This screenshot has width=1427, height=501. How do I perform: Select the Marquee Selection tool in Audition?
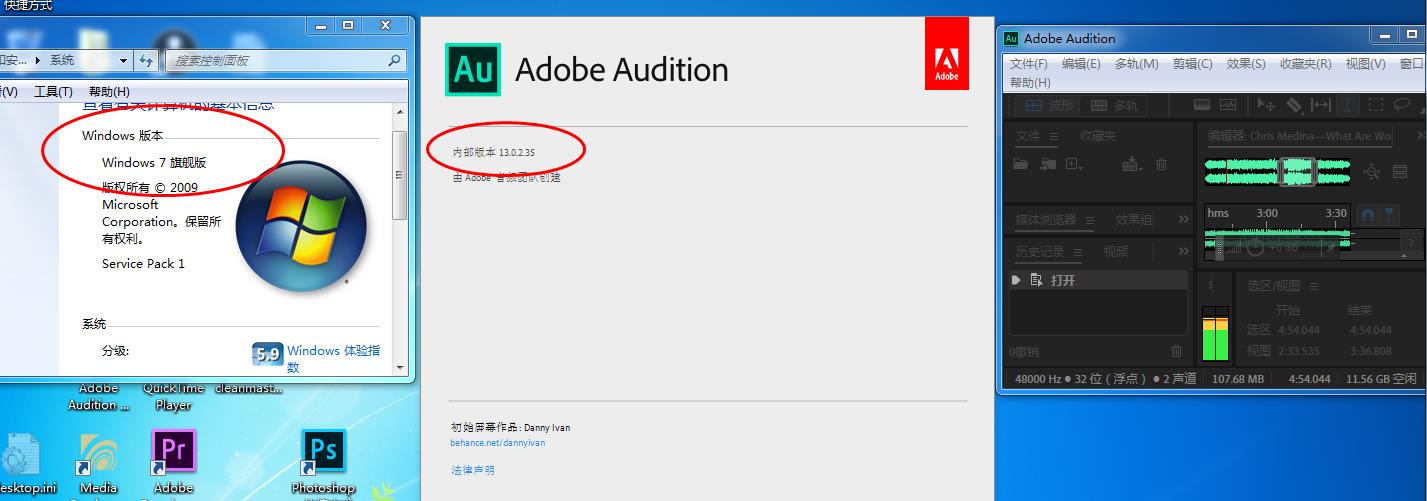[x=1375, y=105]
